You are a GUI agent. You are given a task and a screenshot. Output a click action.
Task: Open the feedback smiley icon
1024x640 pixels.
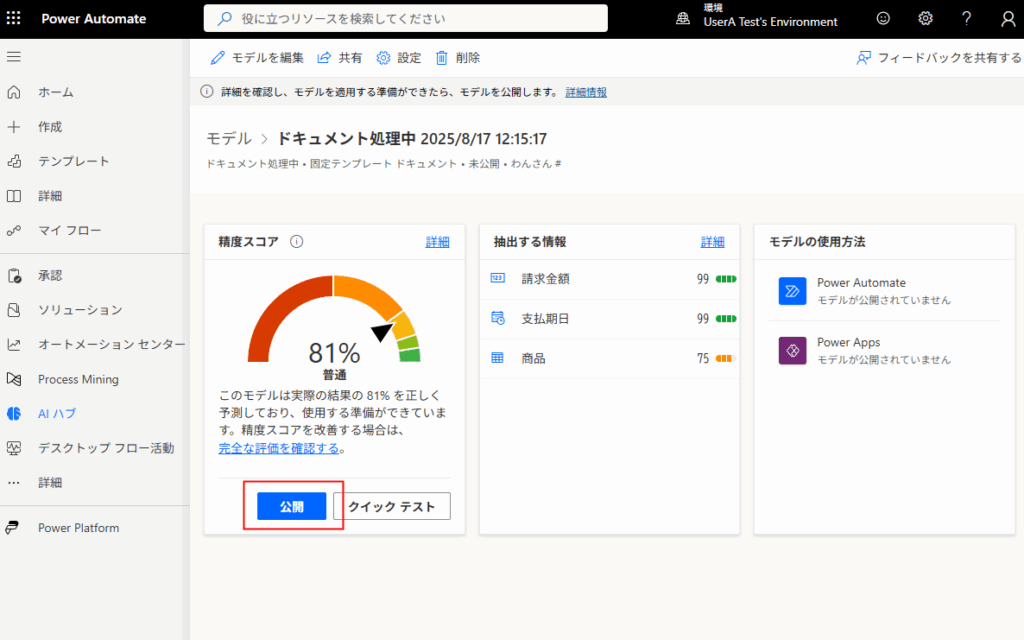883,18
